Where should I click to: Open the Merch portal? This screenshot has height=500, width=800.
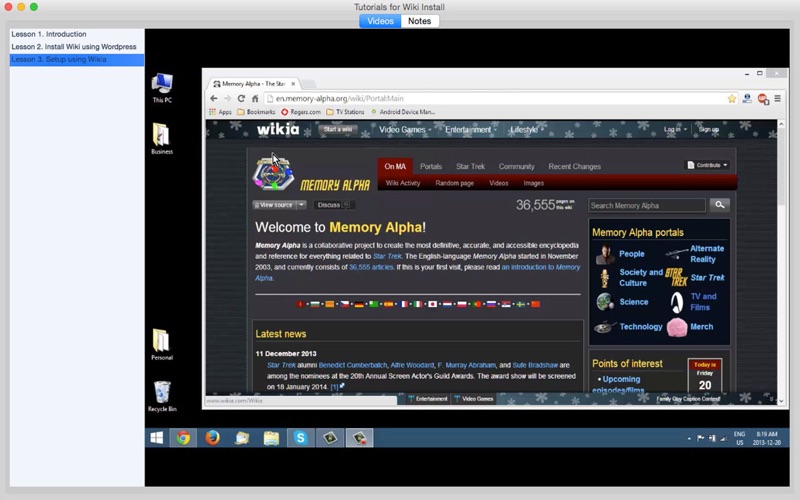tap(702, 327)
